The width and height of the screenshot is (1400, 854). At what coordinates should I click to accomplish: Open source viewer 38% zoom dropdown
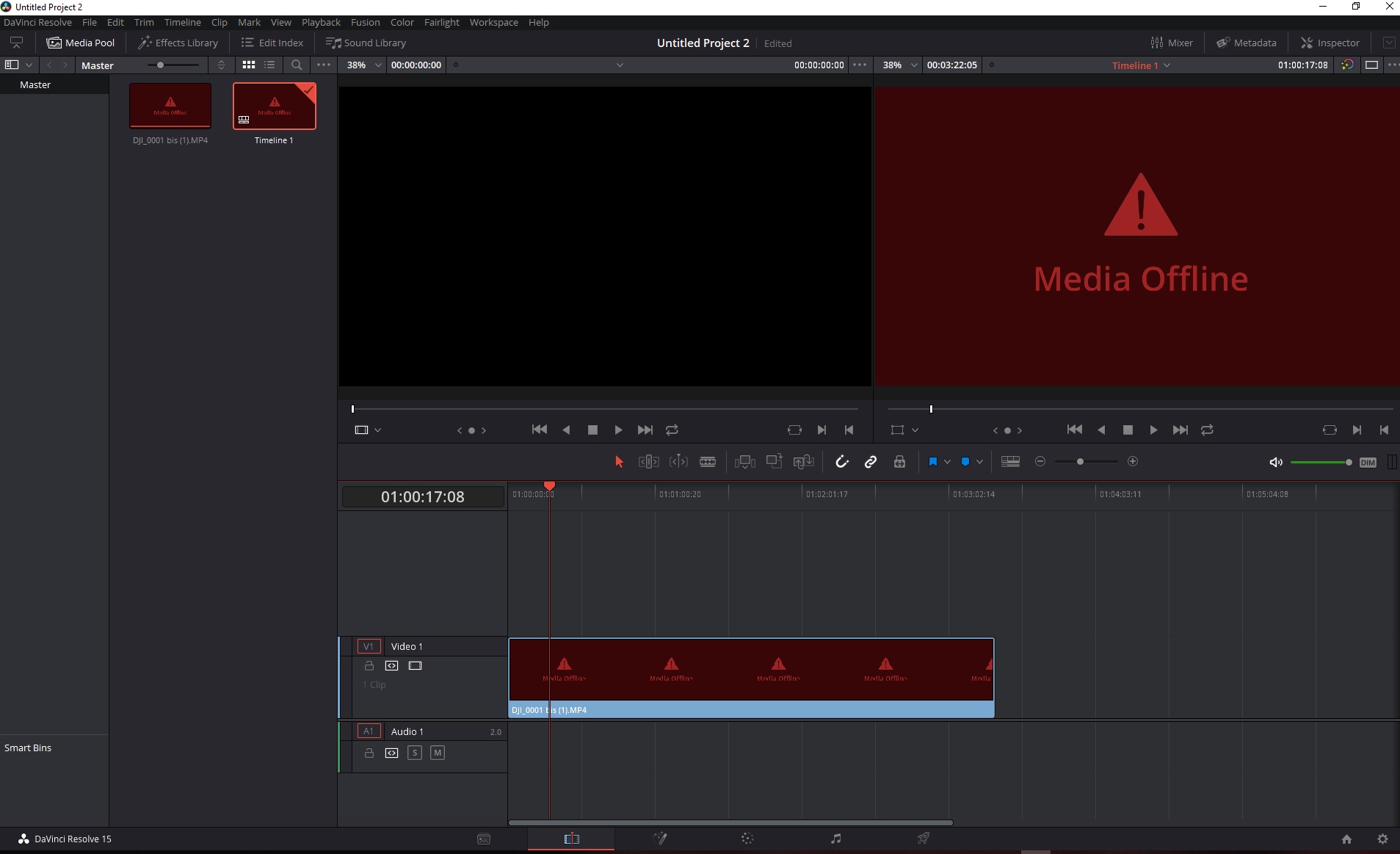tap(378, 65)
